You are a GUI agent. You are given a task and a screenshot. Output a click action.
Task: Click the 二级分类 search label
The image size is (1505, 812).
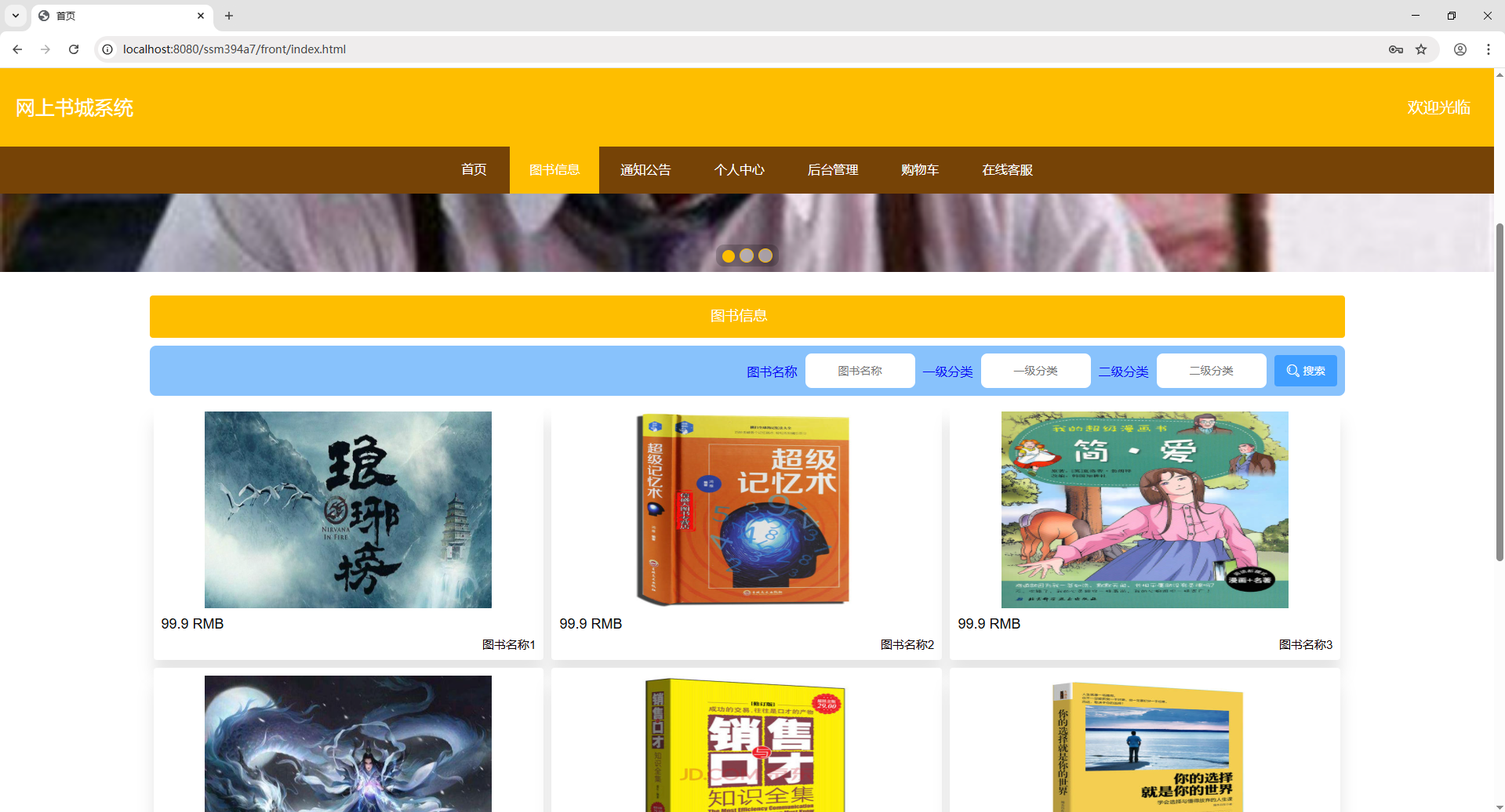[1123, 372]
